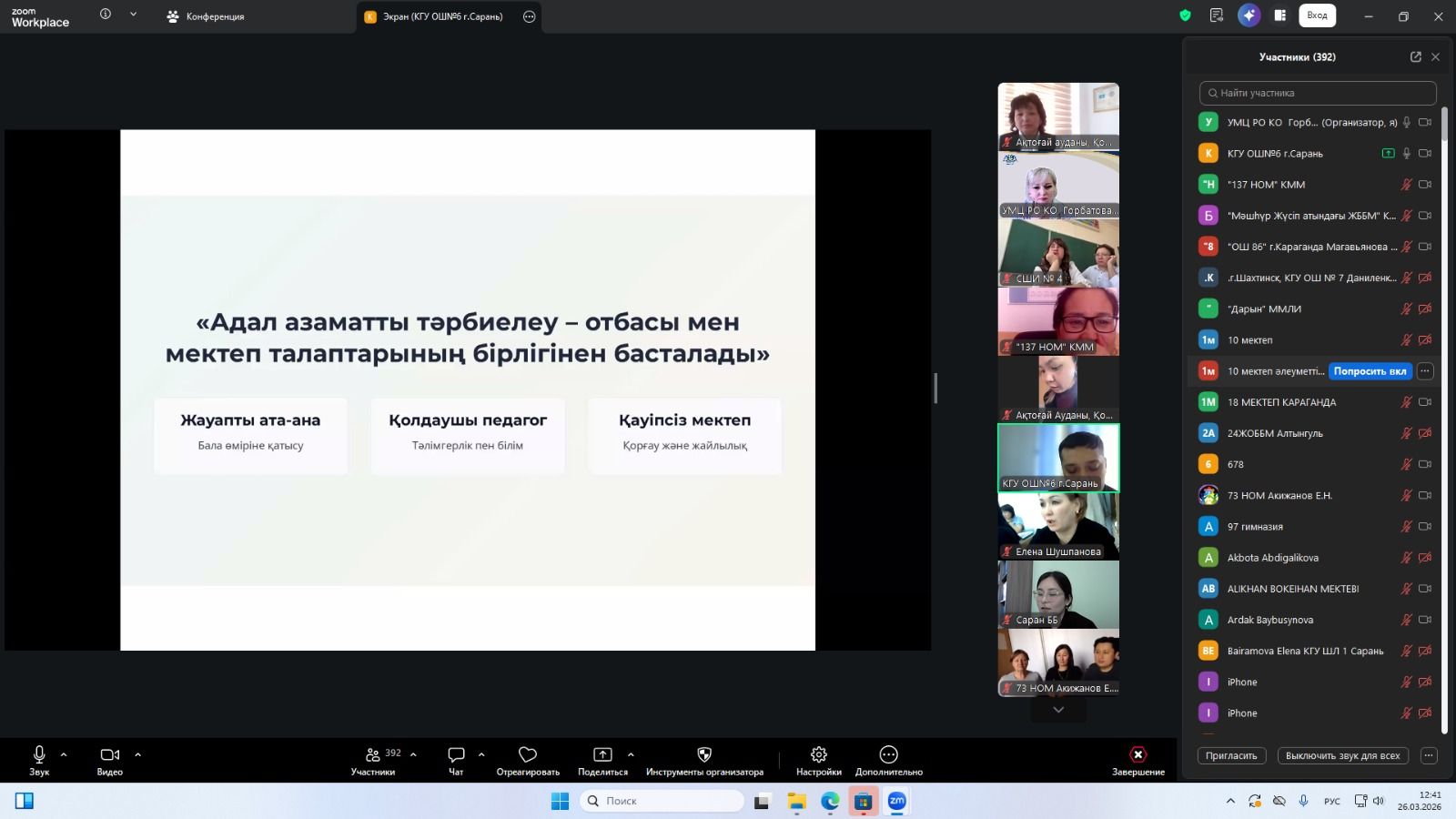1456x819 pixels.
Task: Click Выключить звук для всех button
Action: (1342, 755)
